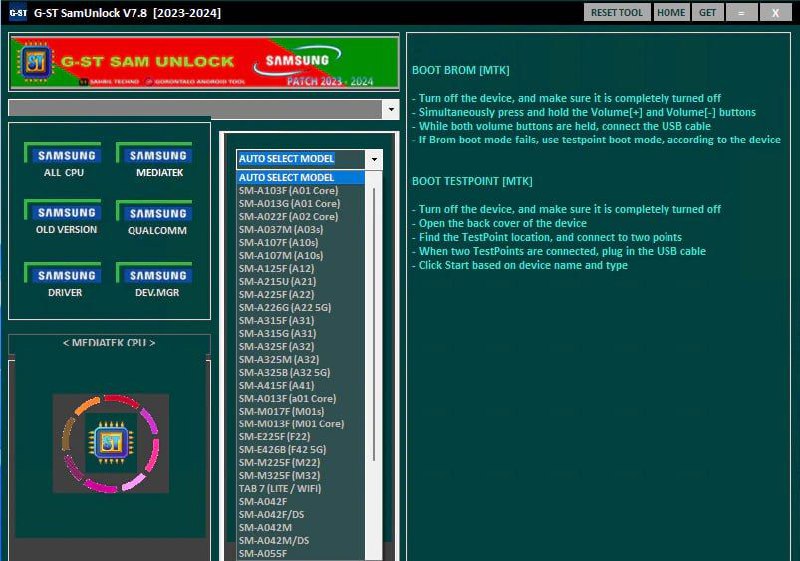Select SM-M013F (M01 Core) model
Image resolution: width=800 pixels, height=561 pixels.
301,424
